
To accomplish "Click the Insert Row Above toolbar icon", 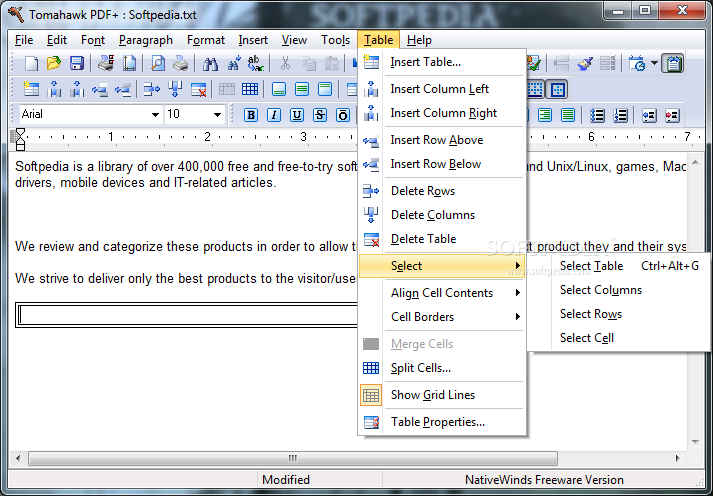I will (100, 89).
